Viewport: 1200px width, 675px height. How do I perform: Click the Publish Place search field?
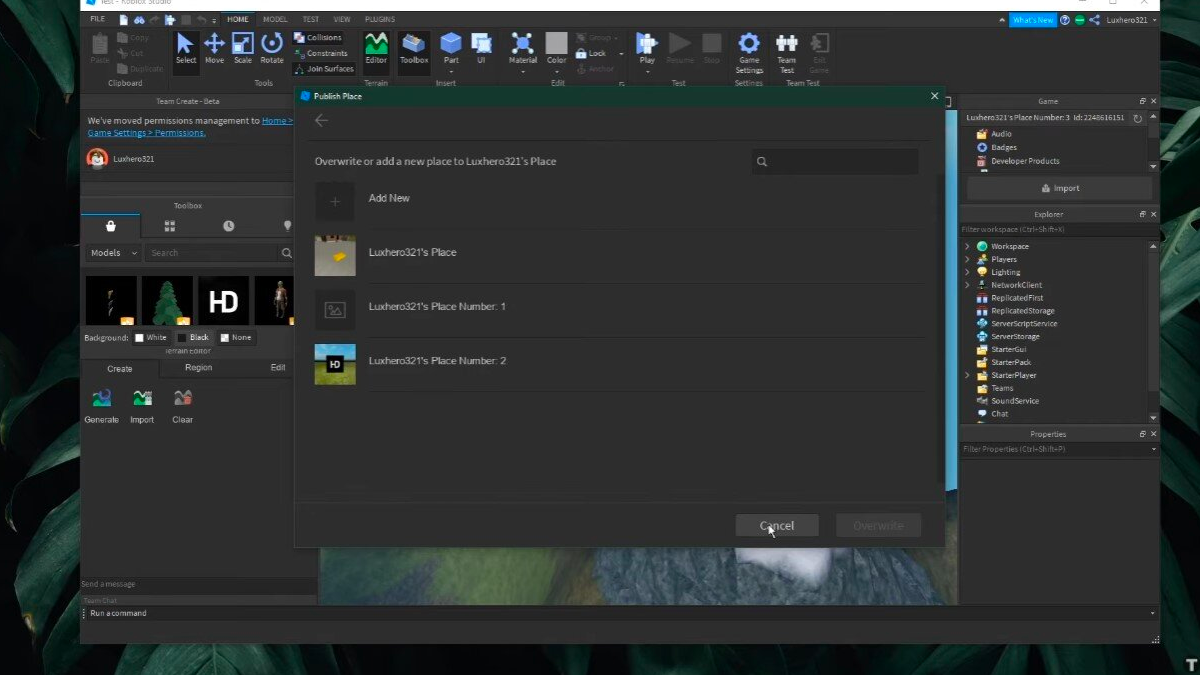pyautogui.click(x=838, y=161)
